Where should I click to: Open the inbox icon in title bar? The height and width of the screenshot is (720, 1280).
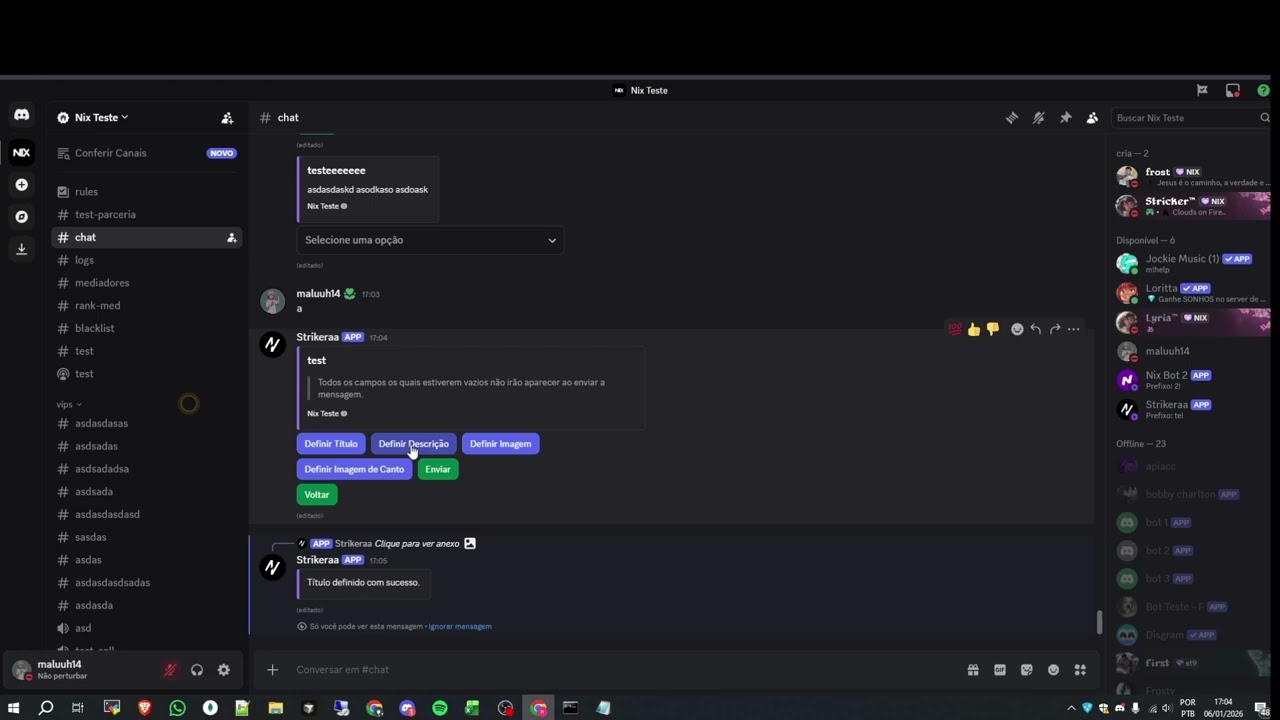click(1233, 90)
